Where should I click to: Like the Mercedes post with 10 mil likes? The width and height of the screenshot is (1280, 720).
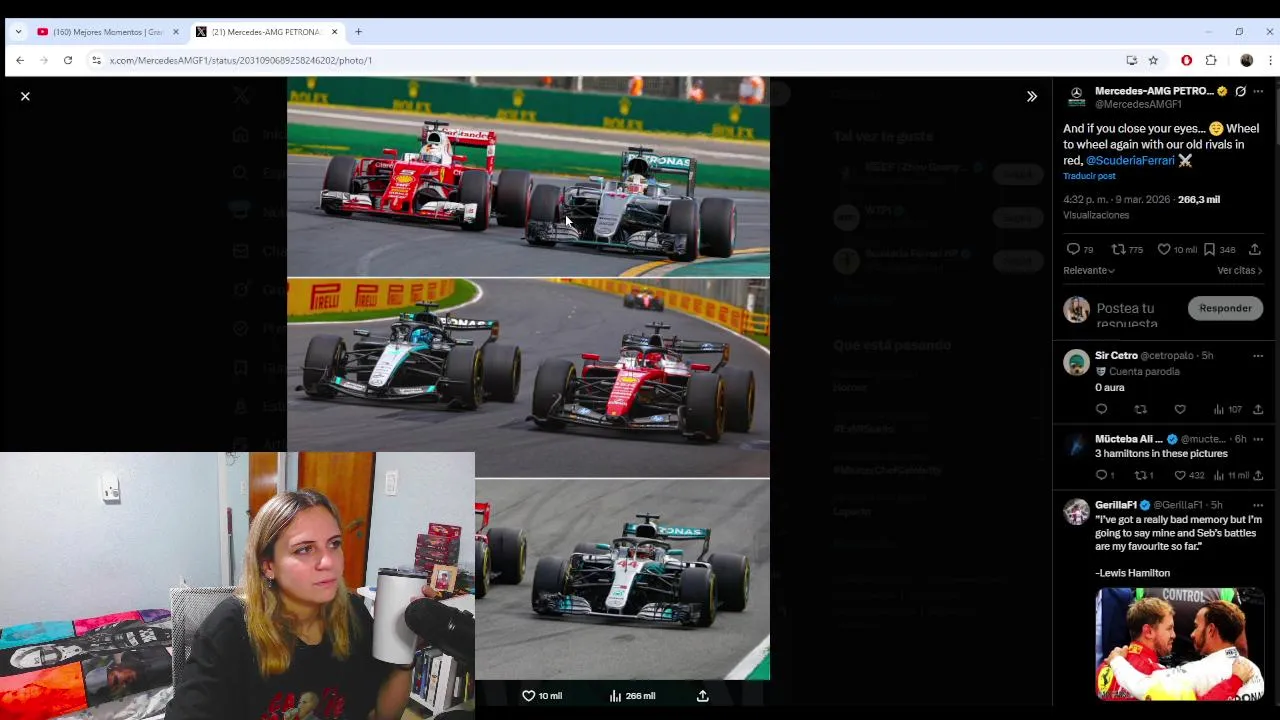tap(1164, 249)
